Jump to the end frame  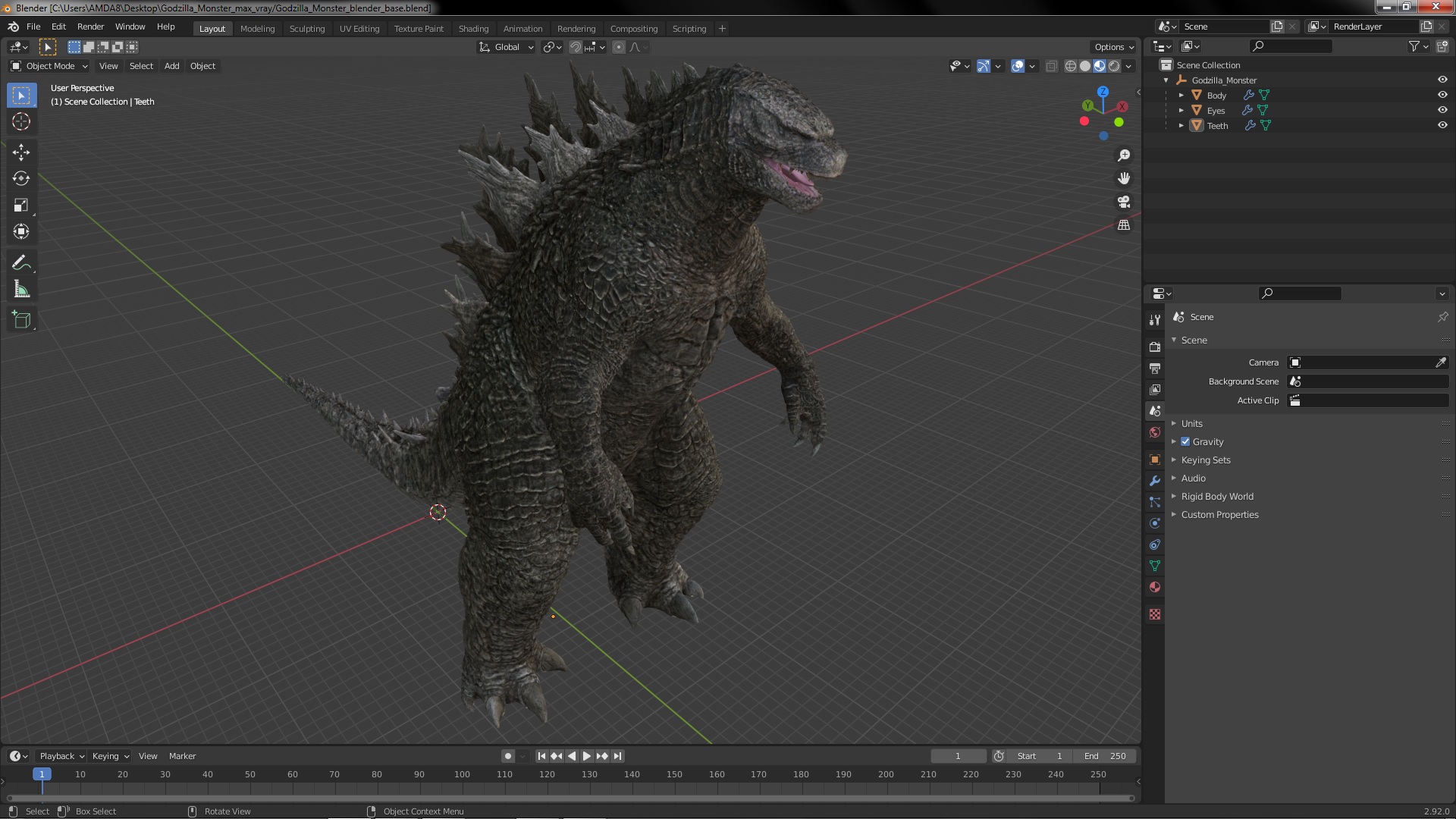point(617,756)
